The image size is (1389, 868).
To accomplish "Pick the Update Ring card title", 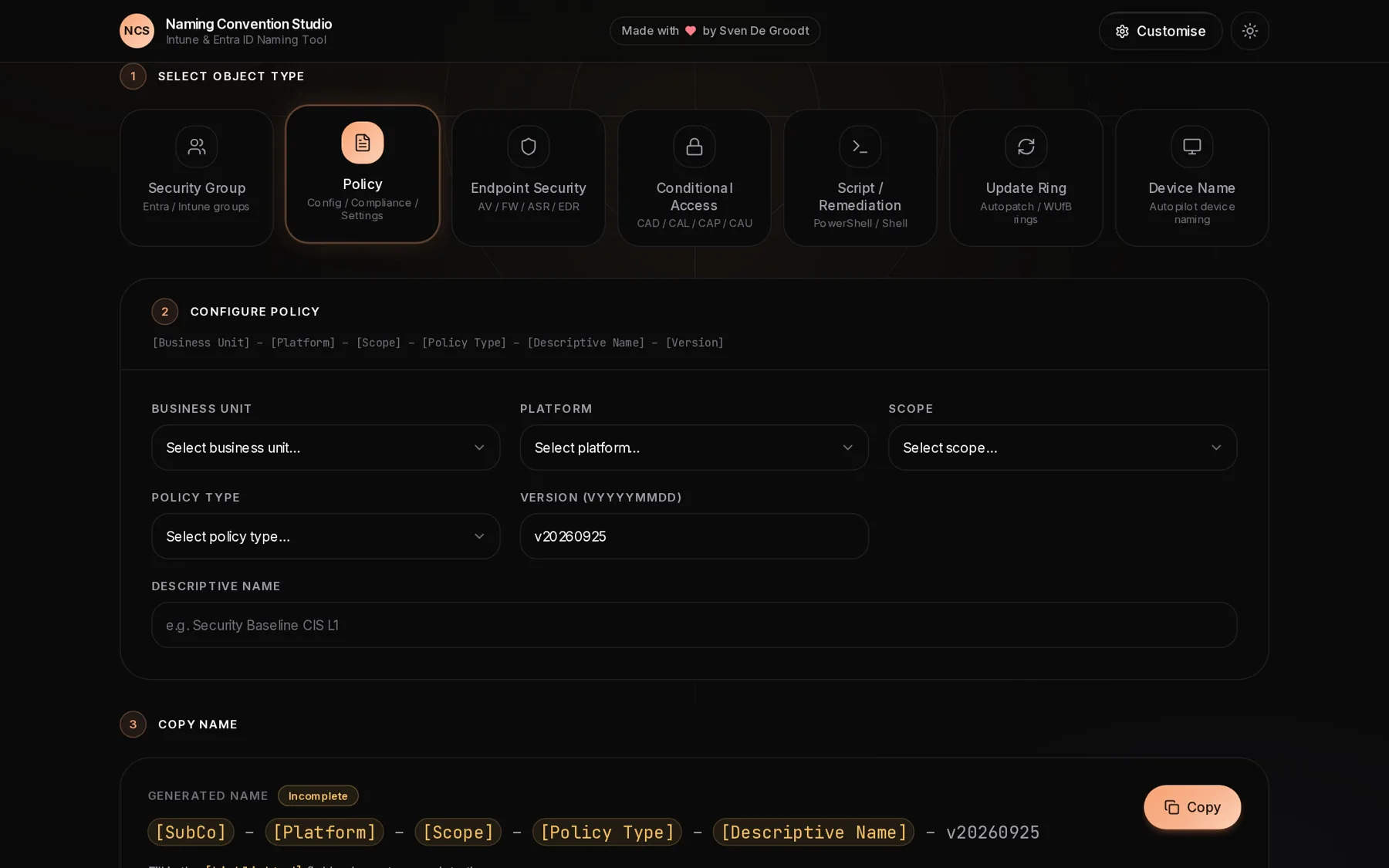I will (x=1026, y=188).
